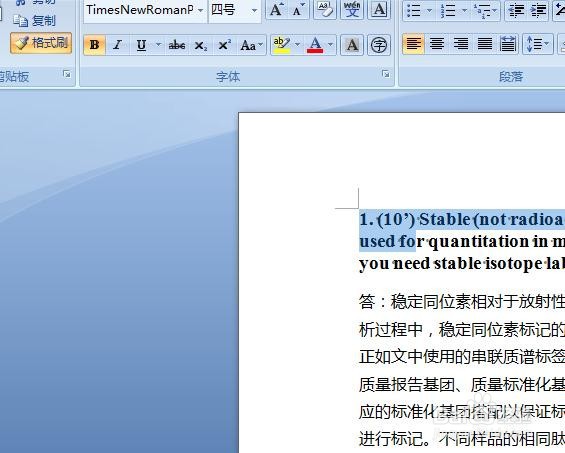
Task: Open Font (字体) dialog launcher
Action: (386, 74)
